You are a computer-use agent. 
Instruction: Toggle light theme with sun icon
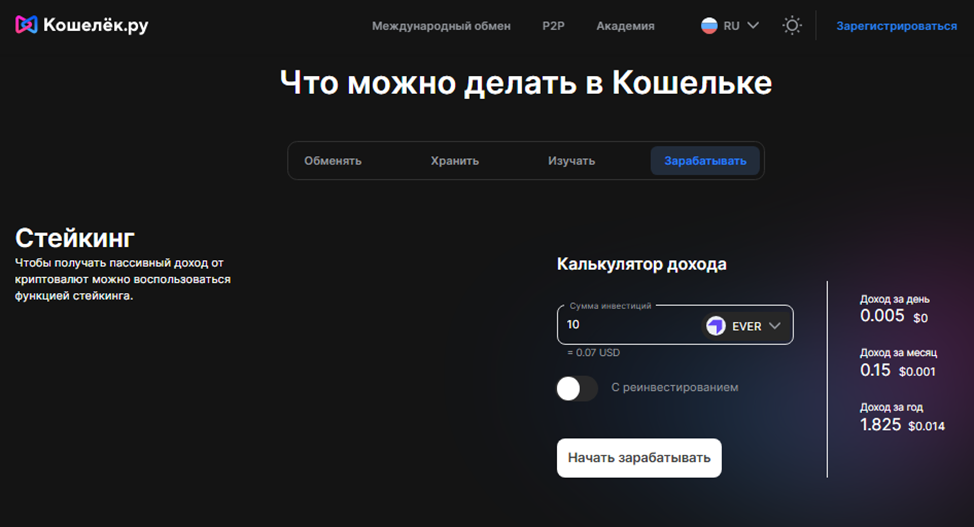point(791,25)
